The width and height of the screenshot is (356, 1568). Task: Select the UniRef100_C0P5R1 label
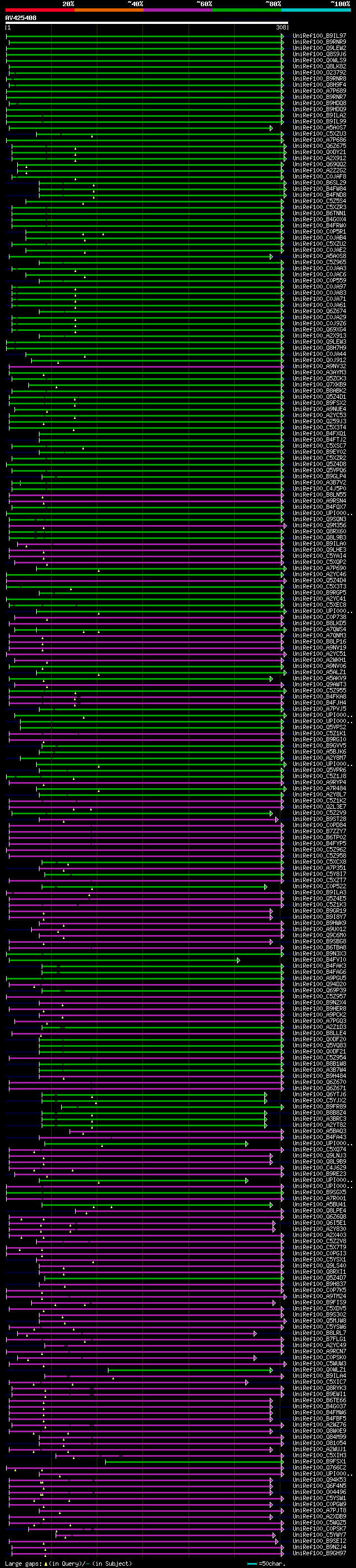319,232
